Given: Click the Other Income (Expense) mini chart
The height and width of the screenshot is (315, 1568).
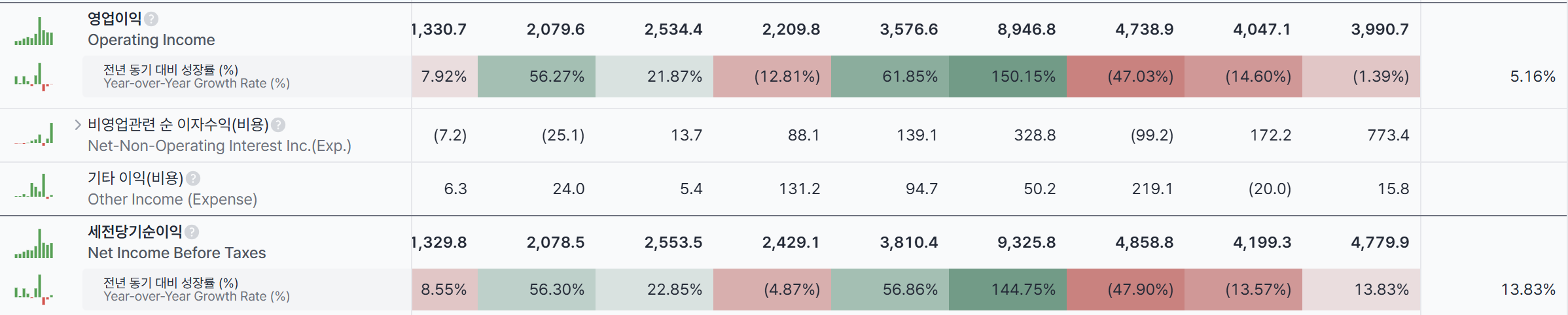Looking at the screenshot, I should tap(34, 186).
